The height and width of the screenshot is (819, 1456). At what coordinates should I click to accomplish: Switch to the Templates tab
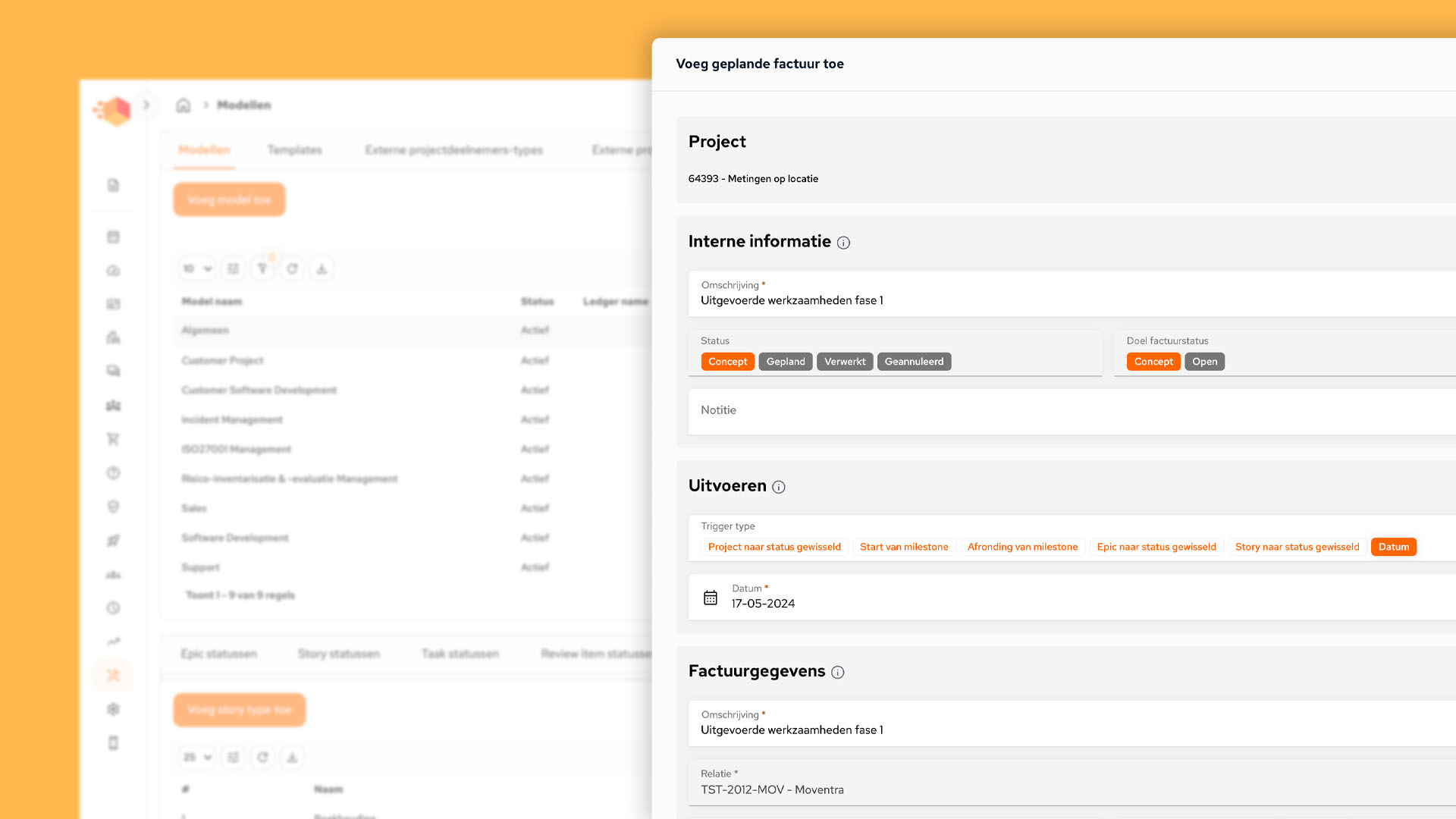294,150
